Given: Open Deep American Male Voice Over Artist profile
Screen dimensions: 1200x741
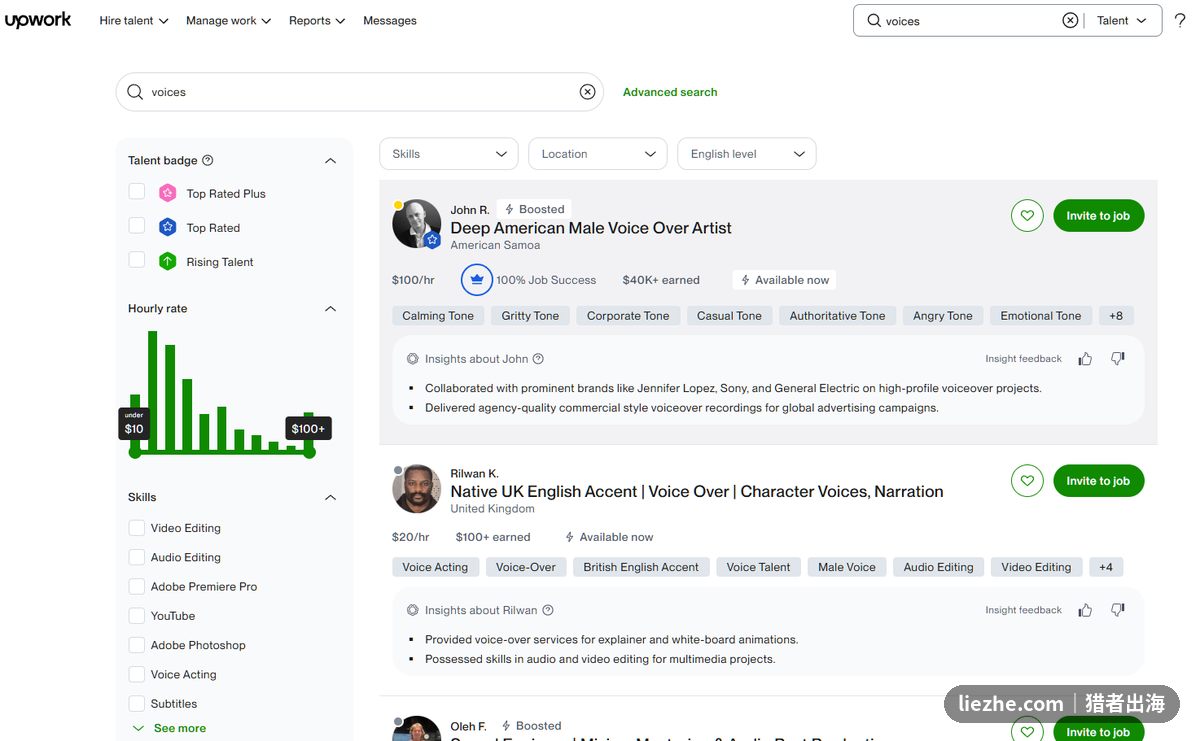Looking at the screenshot, I should pyautogui.click(x=591, y=228).
